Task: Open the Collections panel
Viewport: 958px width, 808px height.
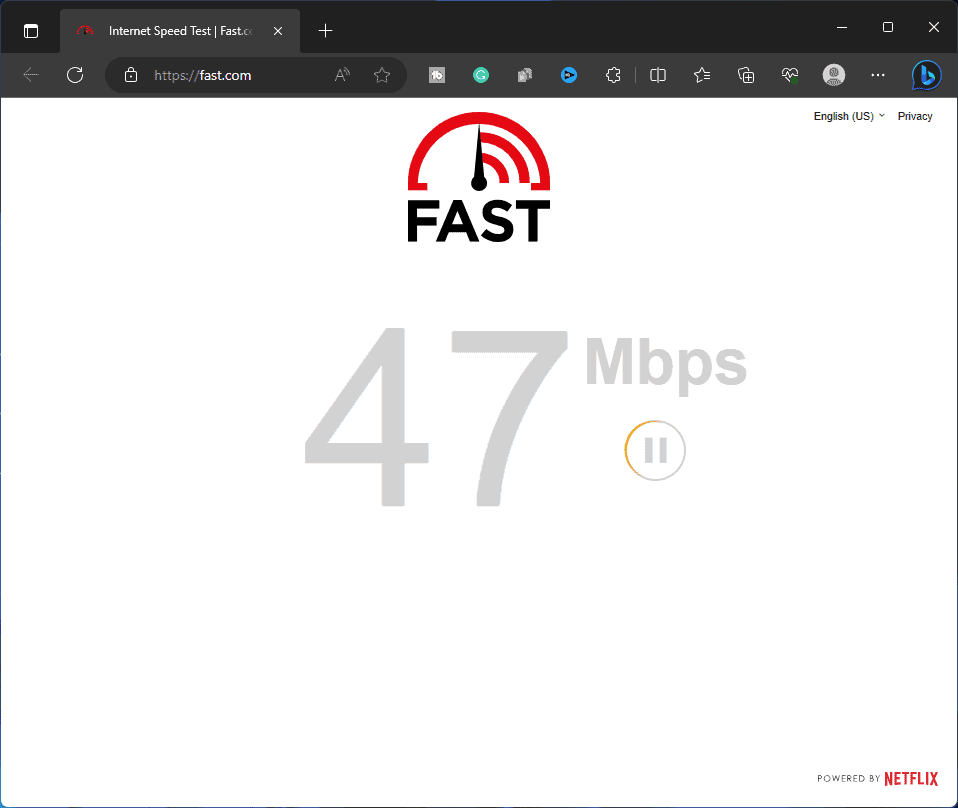Action: (x=746, y=75)
